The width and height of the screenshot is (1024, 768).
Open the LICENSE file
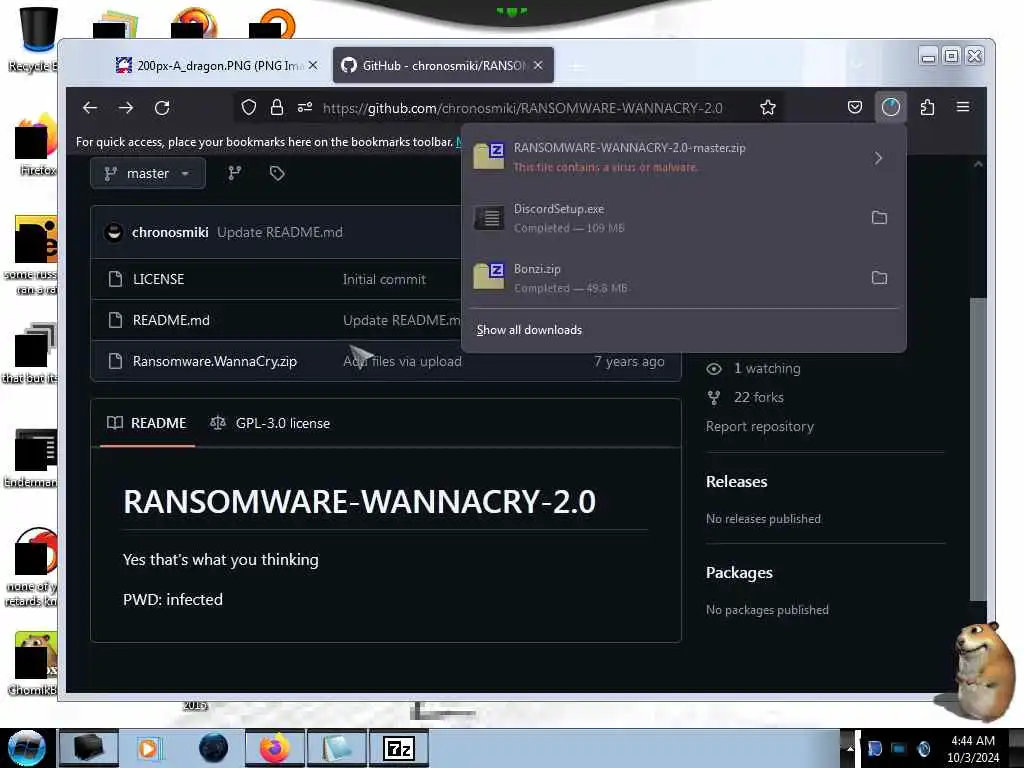point(159,280)
